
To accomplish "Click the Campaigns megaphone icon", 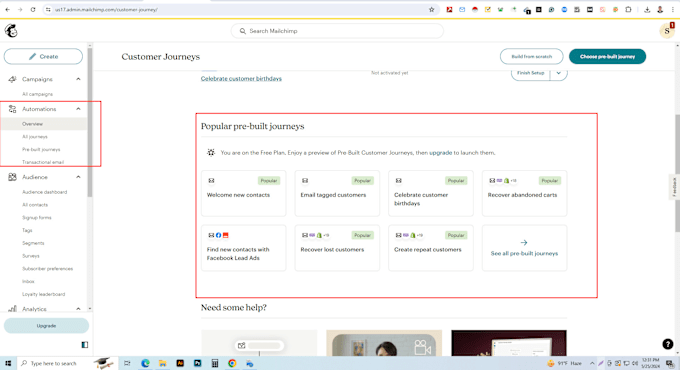I will (12, 79).
